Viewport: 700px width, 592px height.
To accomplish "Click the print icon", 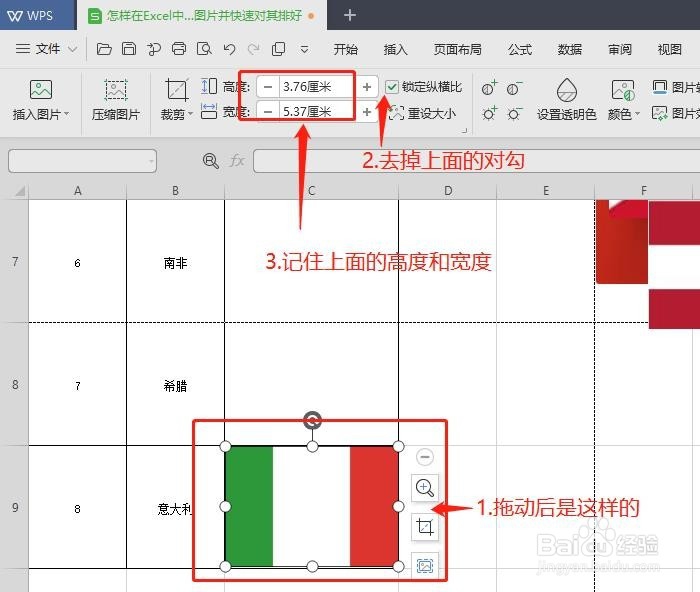I will click(x=179, y=49).
